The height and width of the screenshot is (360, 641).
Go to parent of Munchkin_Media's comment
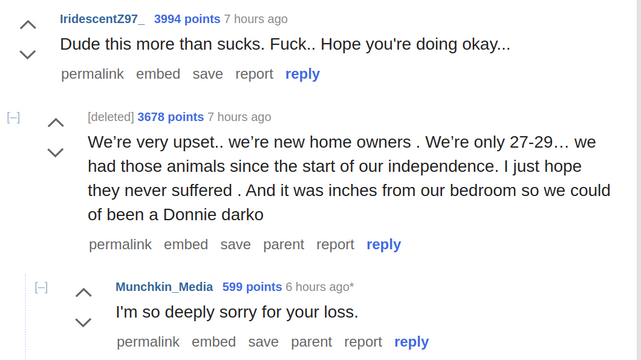pyautogui.click(x=312, y=342)
